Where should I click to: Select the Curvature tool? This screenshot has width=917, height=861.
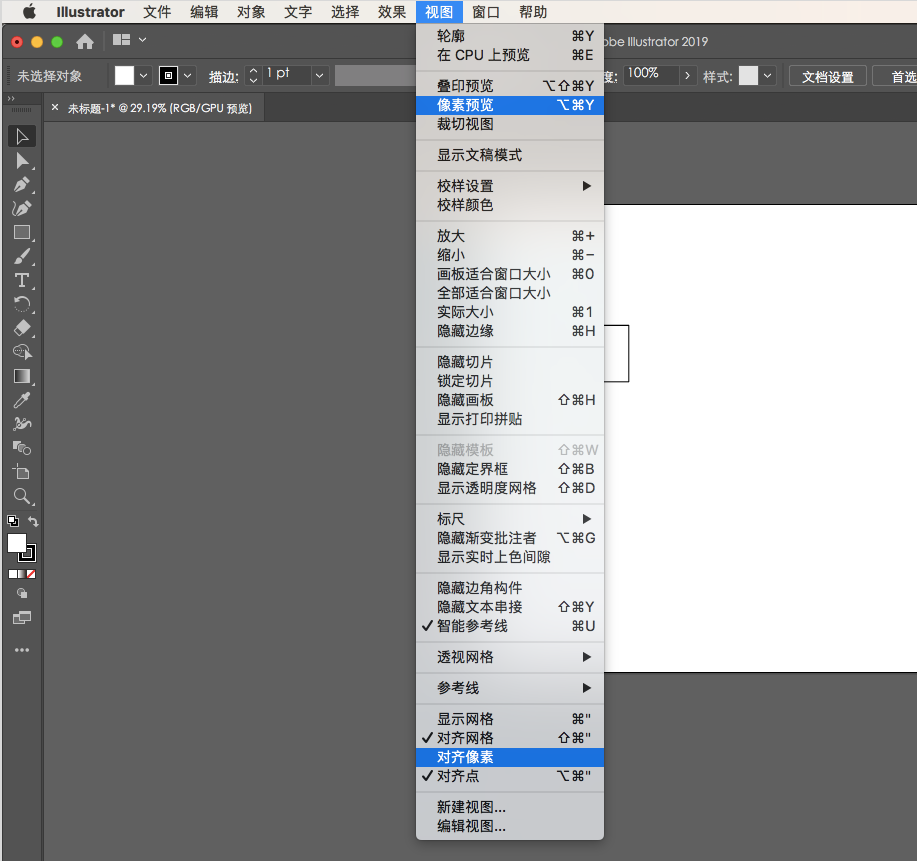(22, 208)
